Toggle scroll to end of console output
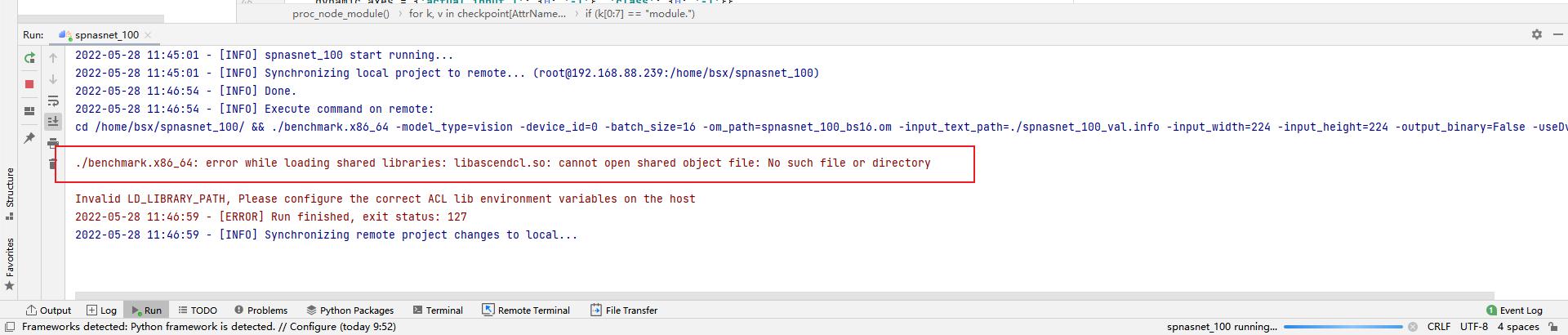This screenshot has width=1568, height=335. pos(53,121)
